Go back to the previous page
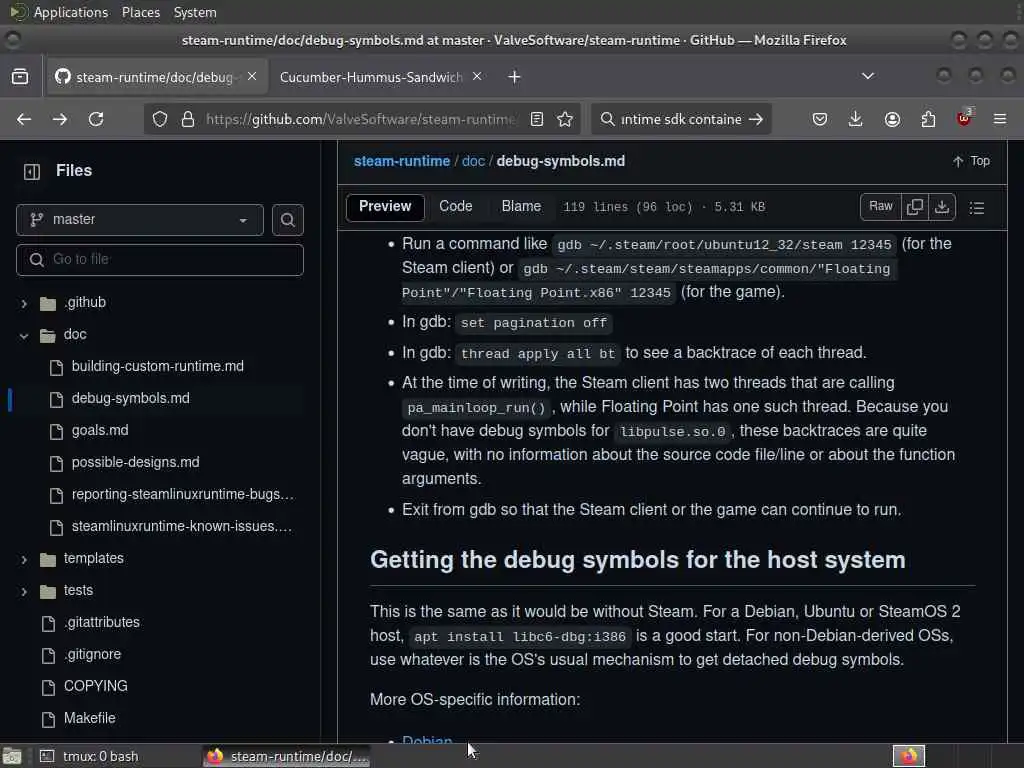The height and width of the screenshot is (768, 1024). [x=24, y=120]
